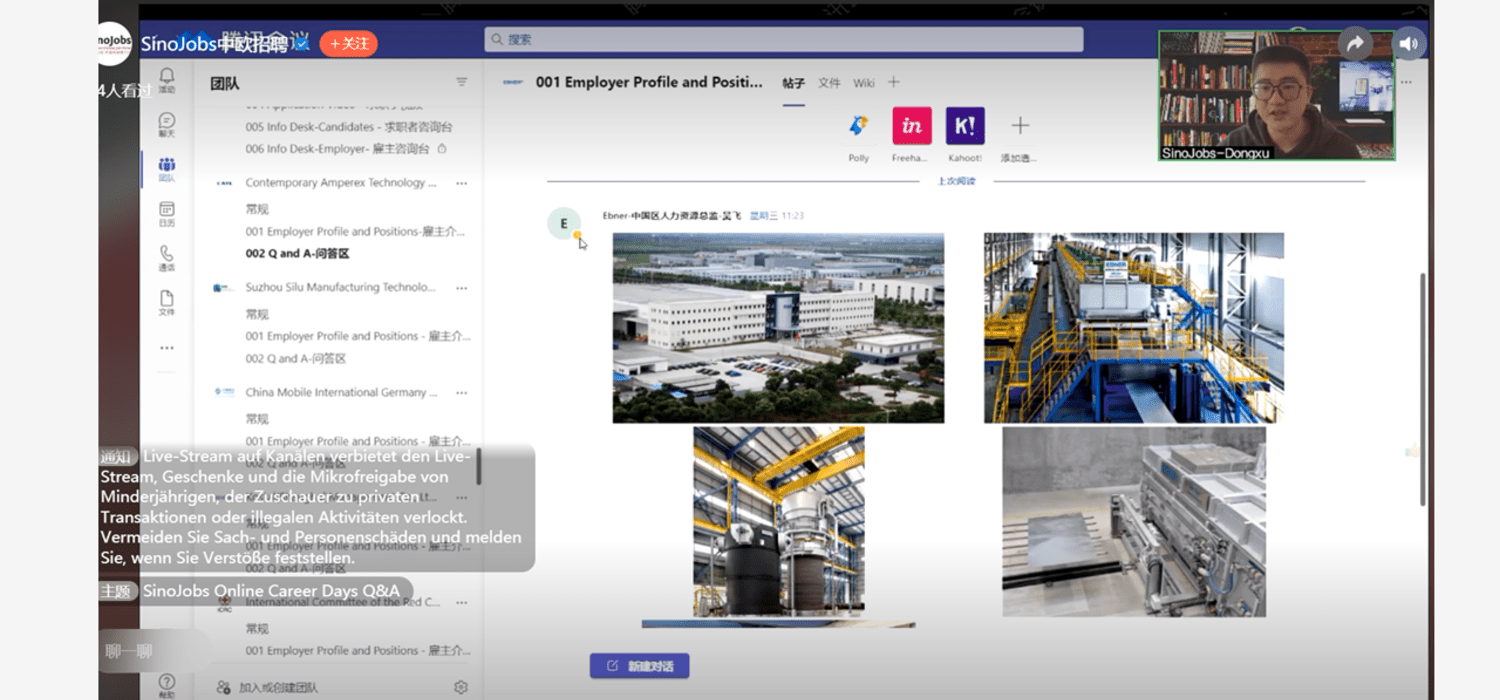
Task: Open 001 Employer Profile under Contemporary Amperex
Action: (356, 231)
